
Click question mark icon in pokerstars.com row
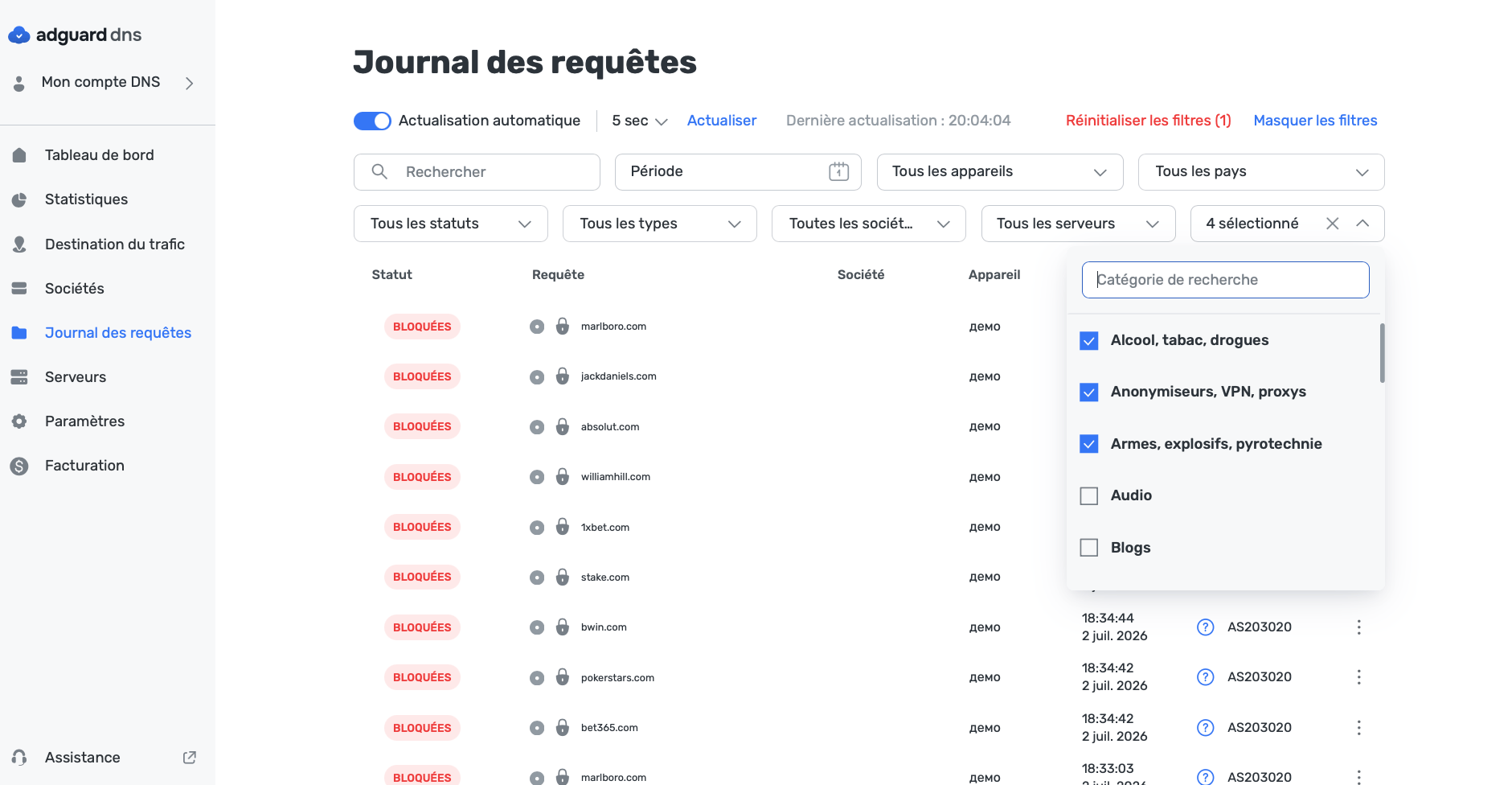[1206, 677]
